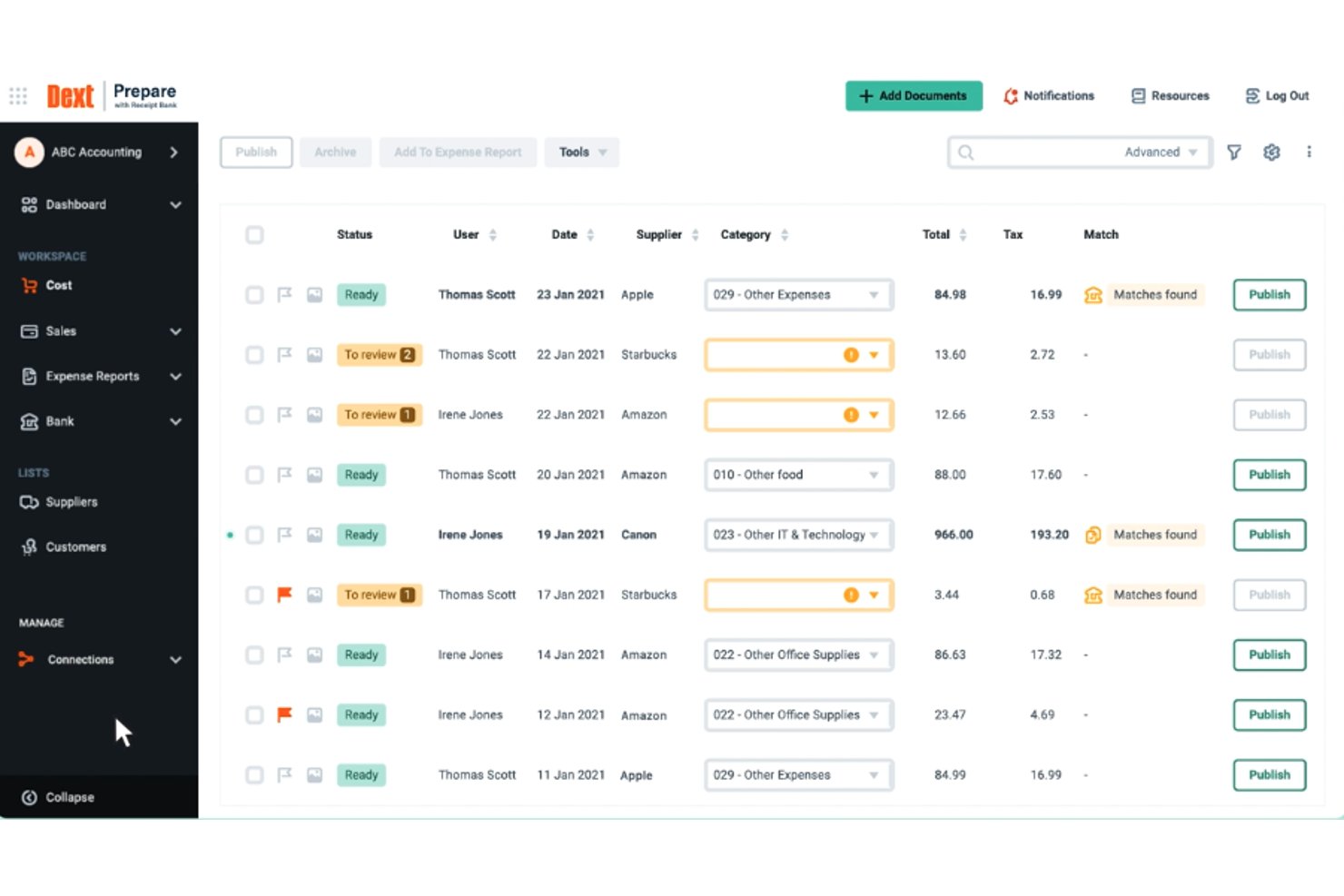Click To review status on 22 Jan Starbucks
This screenshot has height=896, width=1344.
(379, 355)
